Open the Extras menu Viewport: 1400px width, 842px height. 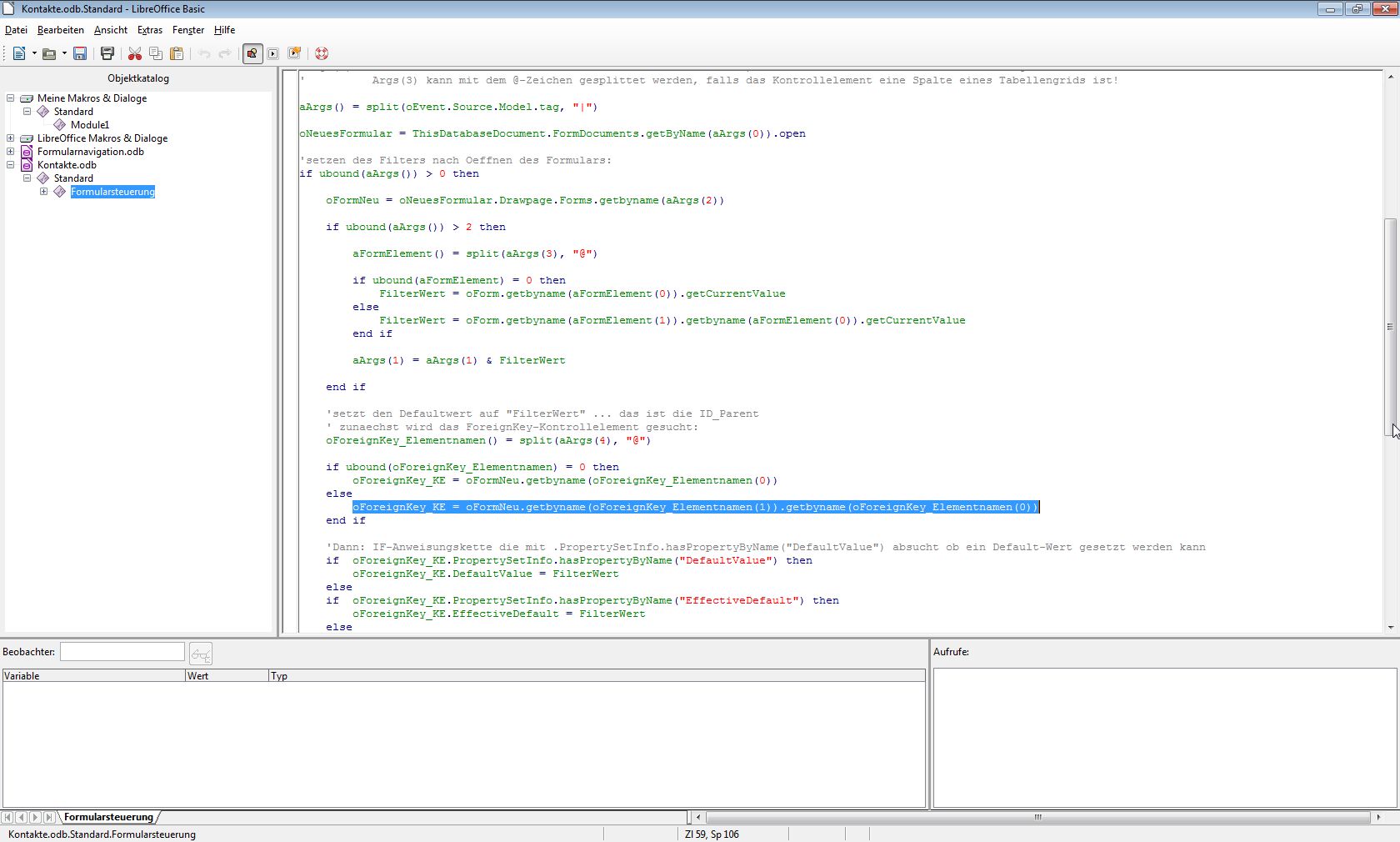[x=150, y=30]
